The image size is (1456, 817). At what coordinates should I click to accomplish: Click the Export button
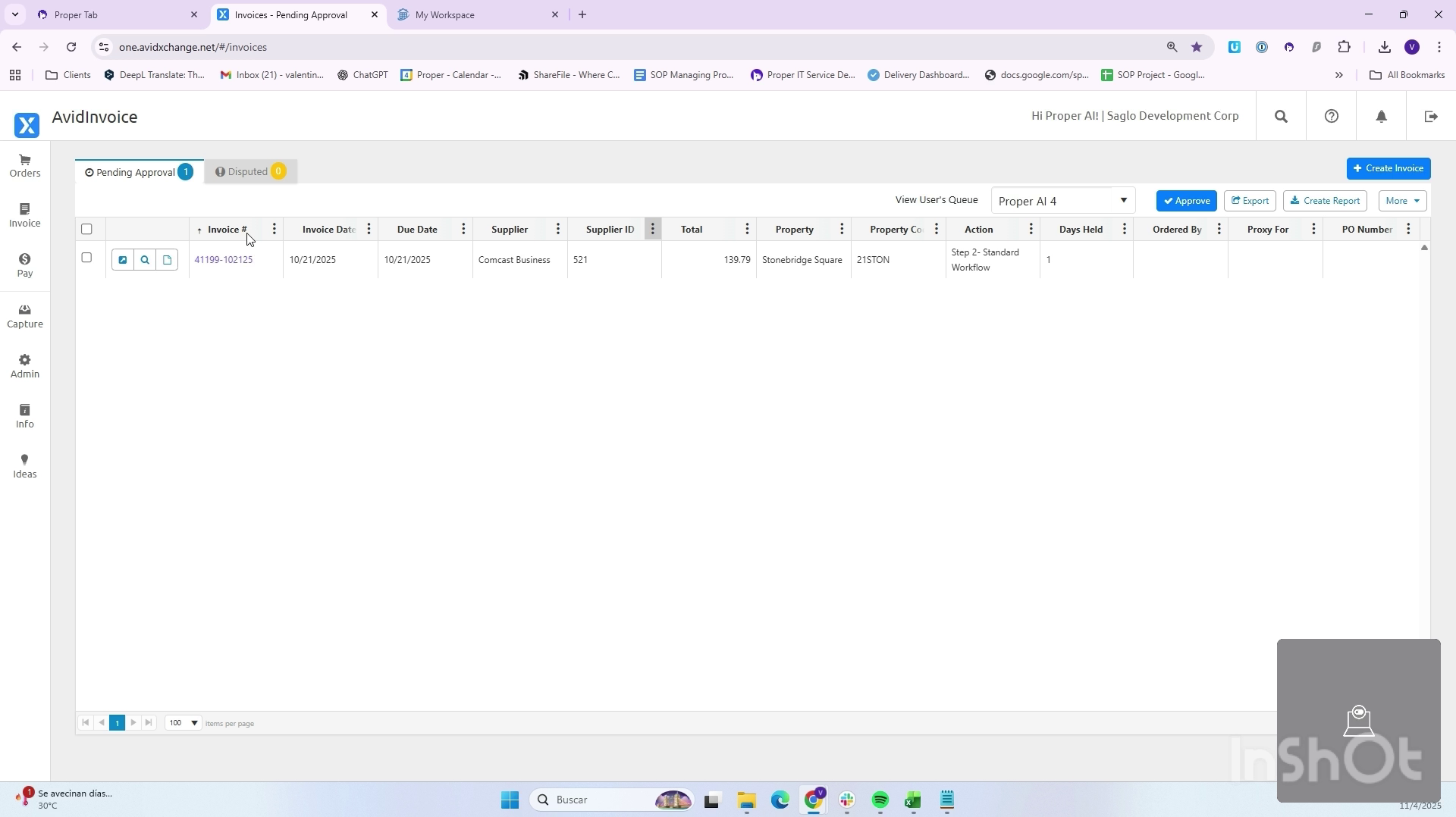[x=1250, y=201]
